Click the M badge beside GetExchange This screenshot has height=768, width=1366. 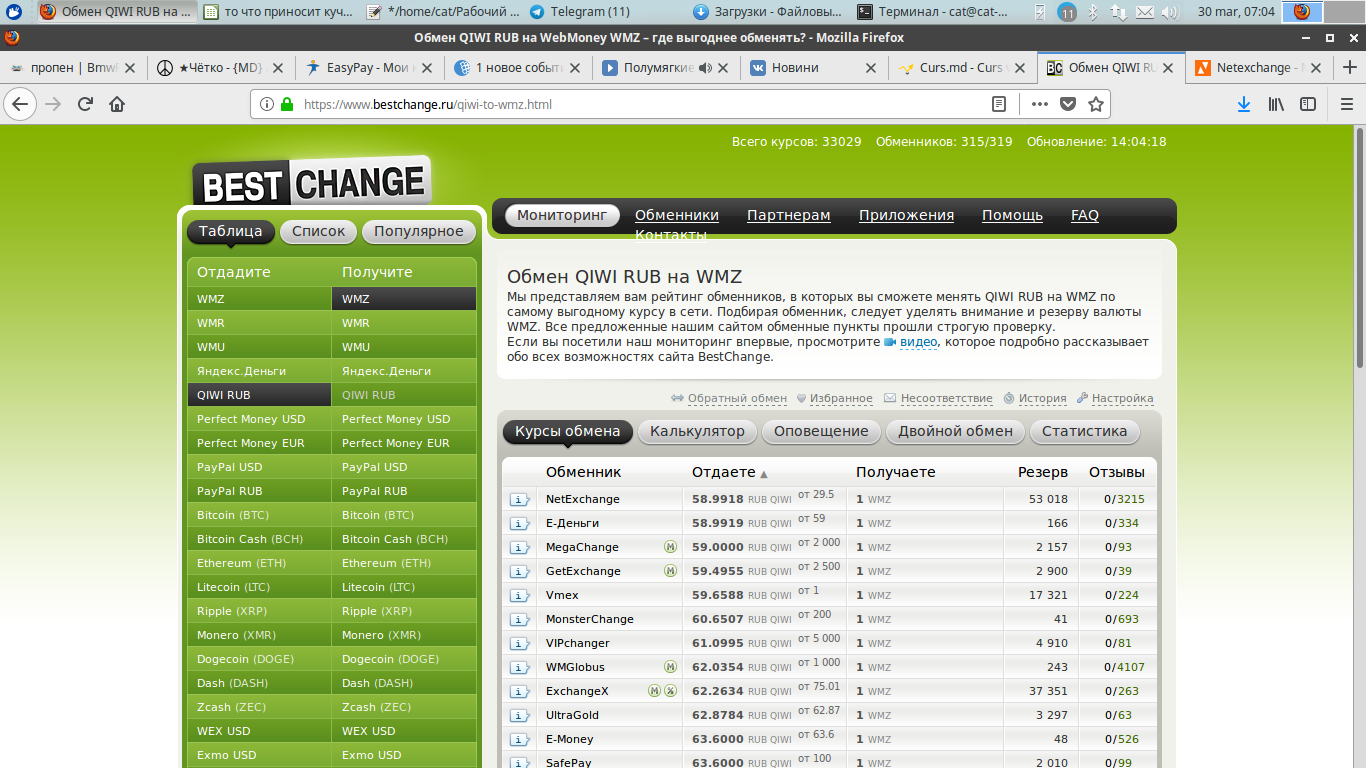pos(670,571)
